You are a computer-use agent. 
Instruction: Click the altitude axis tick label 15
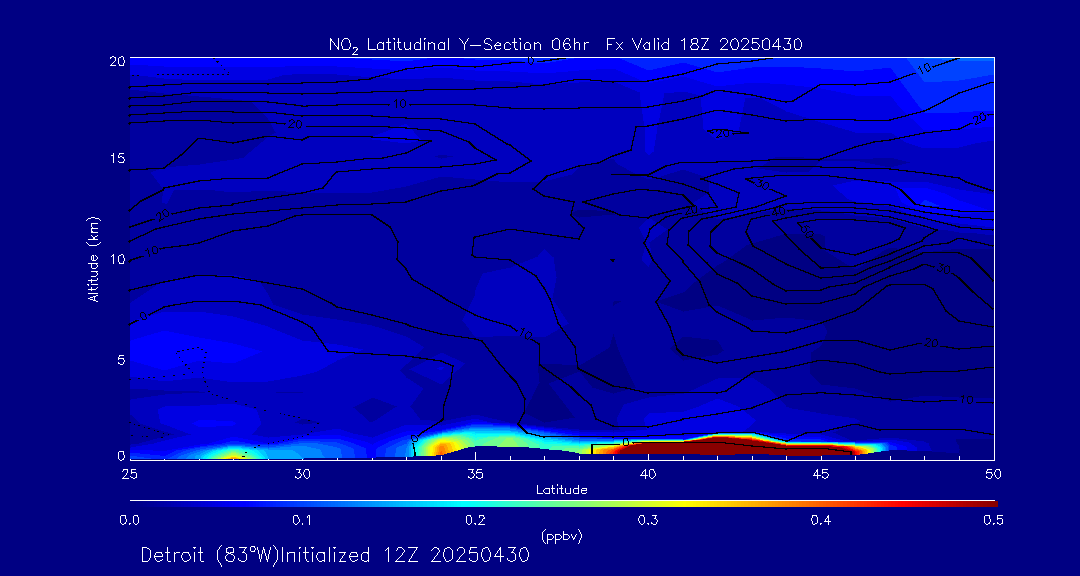point(118,158)
